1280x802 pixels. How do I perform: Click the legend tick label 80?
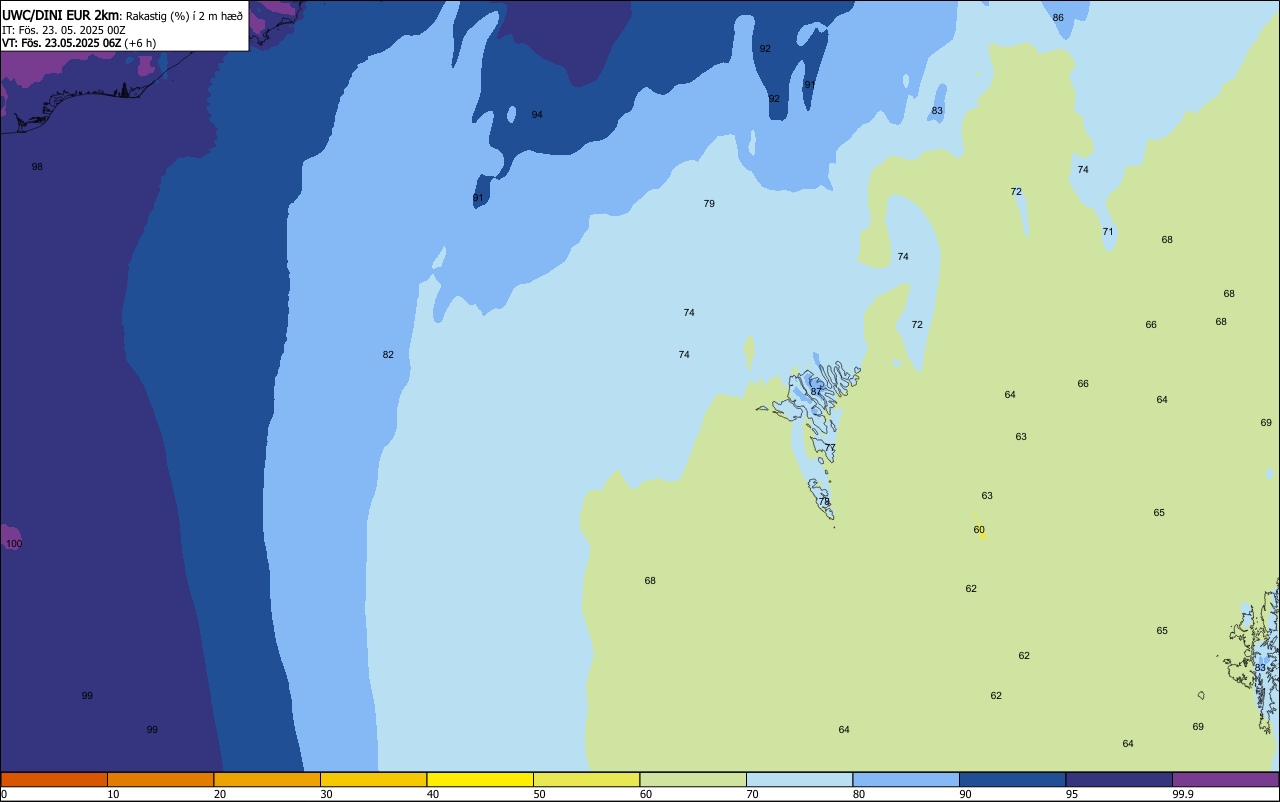[x=859, y=794]
